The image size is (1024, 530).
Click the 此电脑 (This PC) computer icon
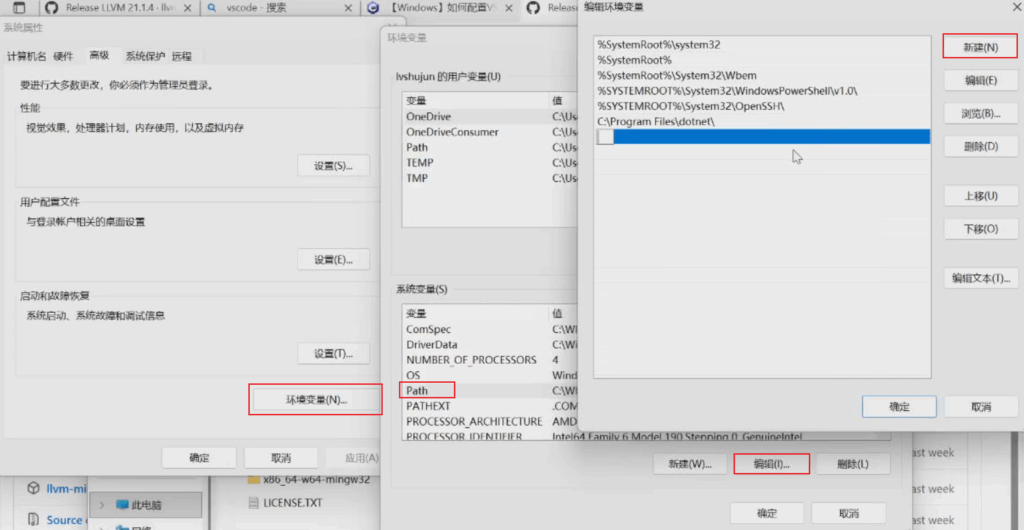point(123,504)
